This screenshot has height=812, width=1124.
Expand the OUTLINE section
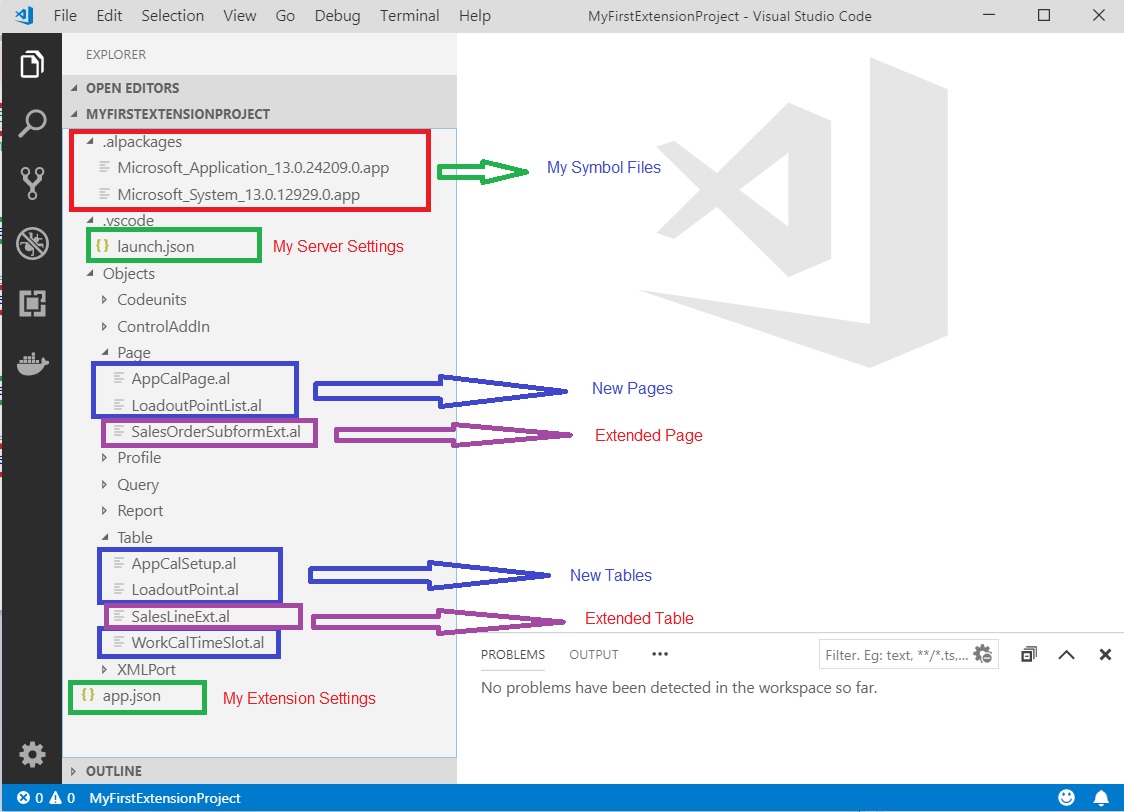(x=113, y=771)
